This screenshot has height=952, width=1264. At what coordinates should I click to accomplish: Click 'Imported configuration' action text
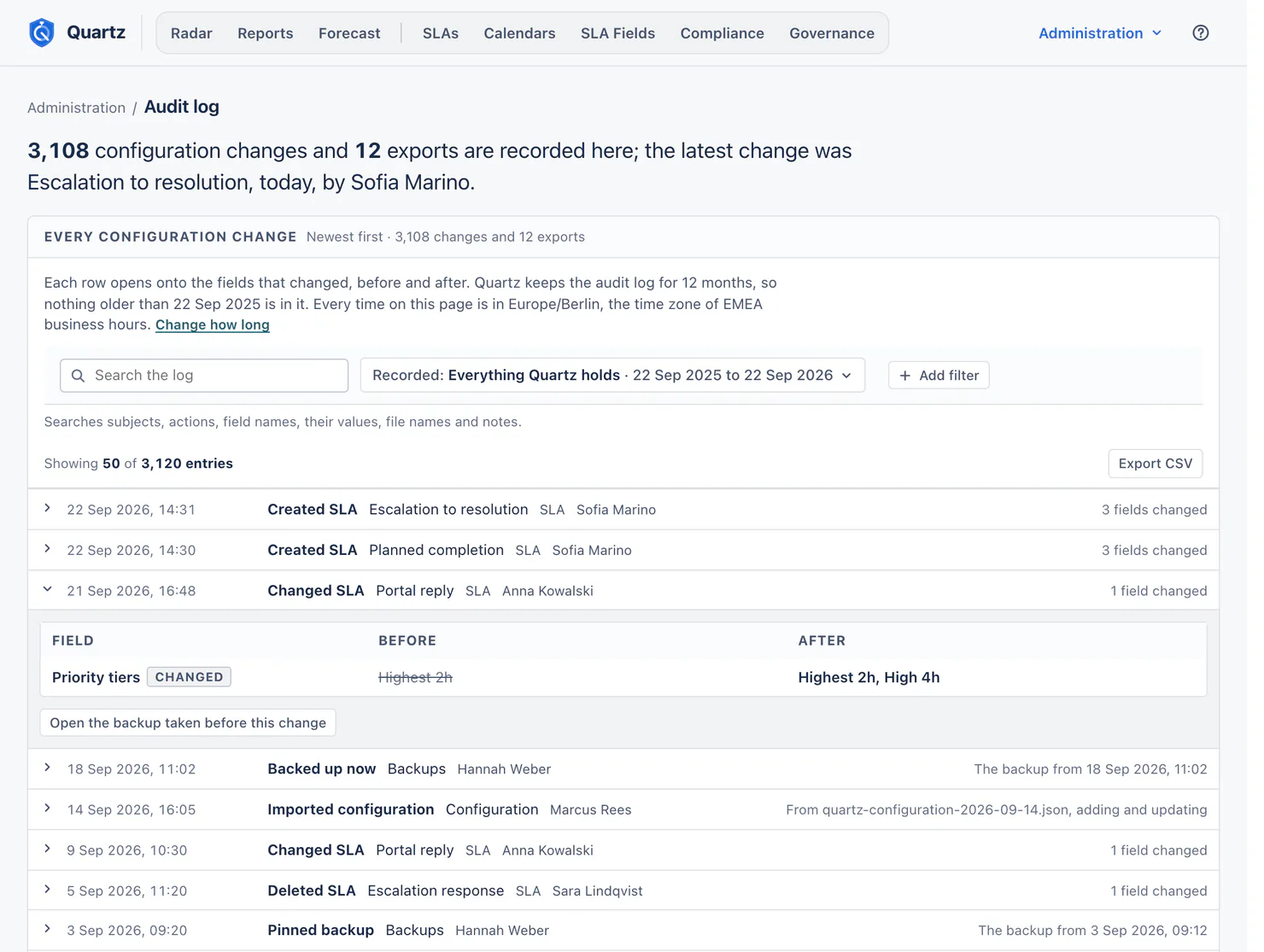[351, 809]
